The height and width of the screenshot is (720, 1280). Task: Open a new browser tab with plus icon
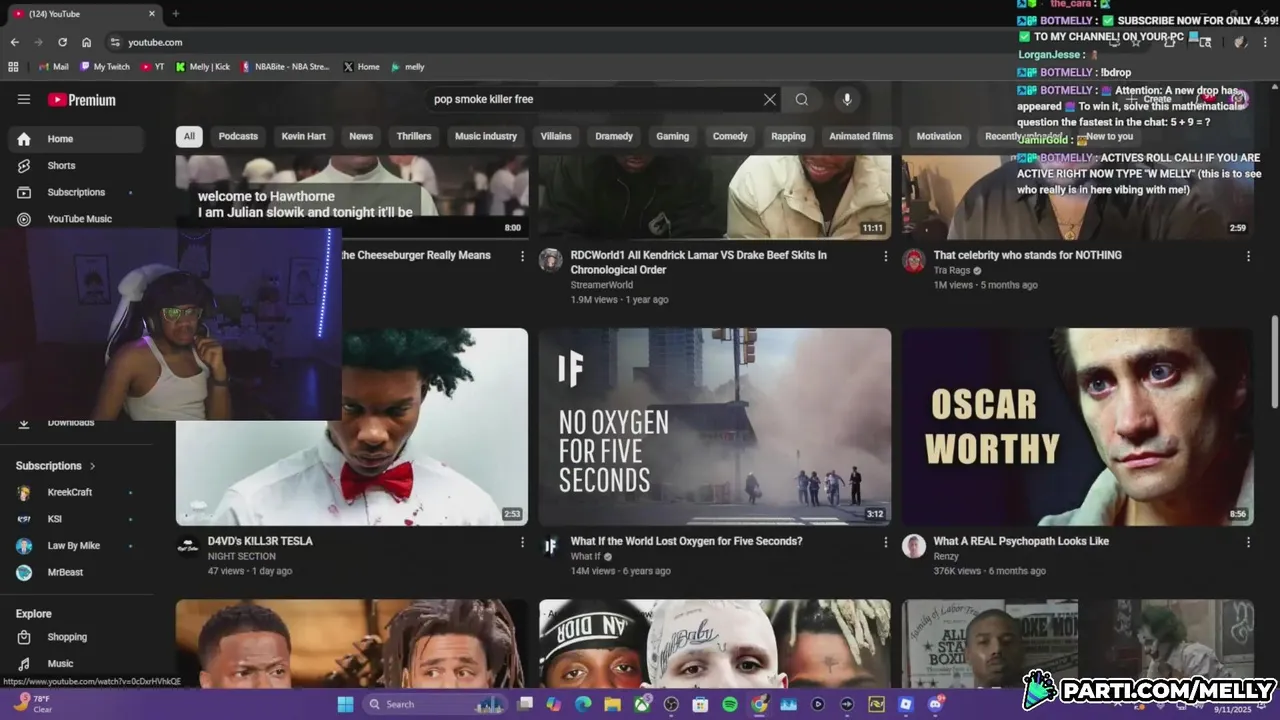[x=175, y=14]
